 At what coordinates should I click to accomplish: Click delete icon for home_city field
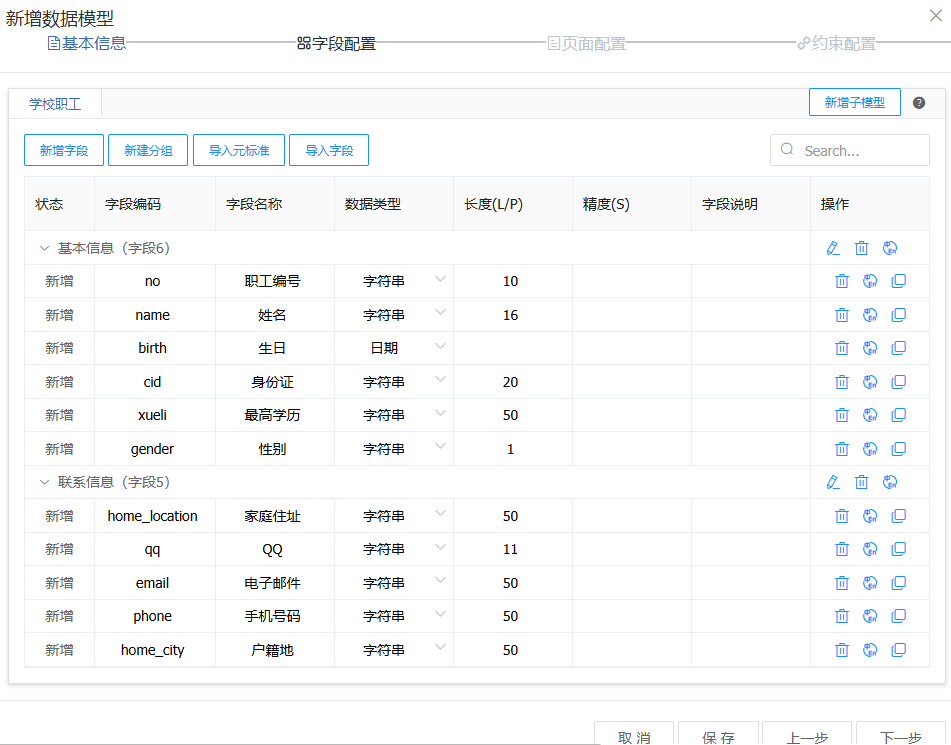842,650
